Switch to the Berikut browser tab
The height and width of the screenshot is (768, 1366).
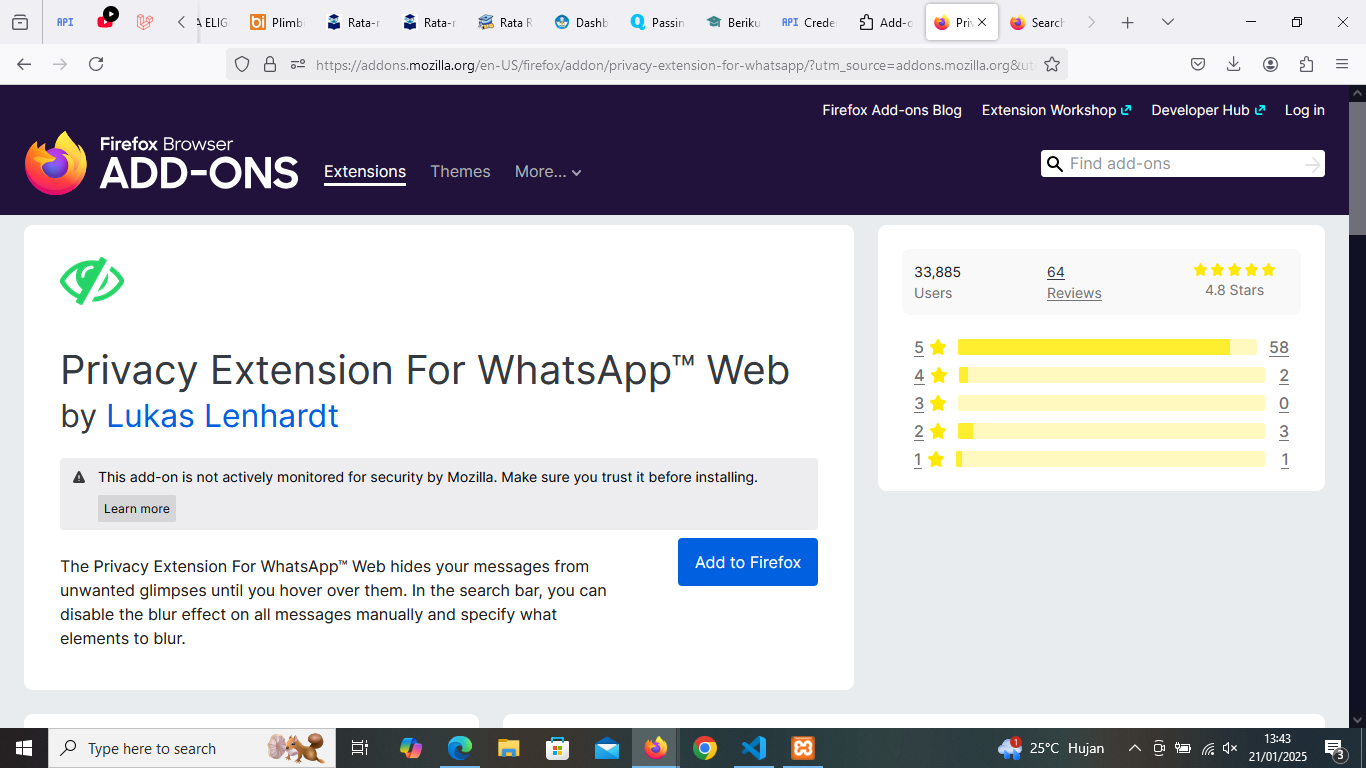pyautogui.click(x=733, y=22)
